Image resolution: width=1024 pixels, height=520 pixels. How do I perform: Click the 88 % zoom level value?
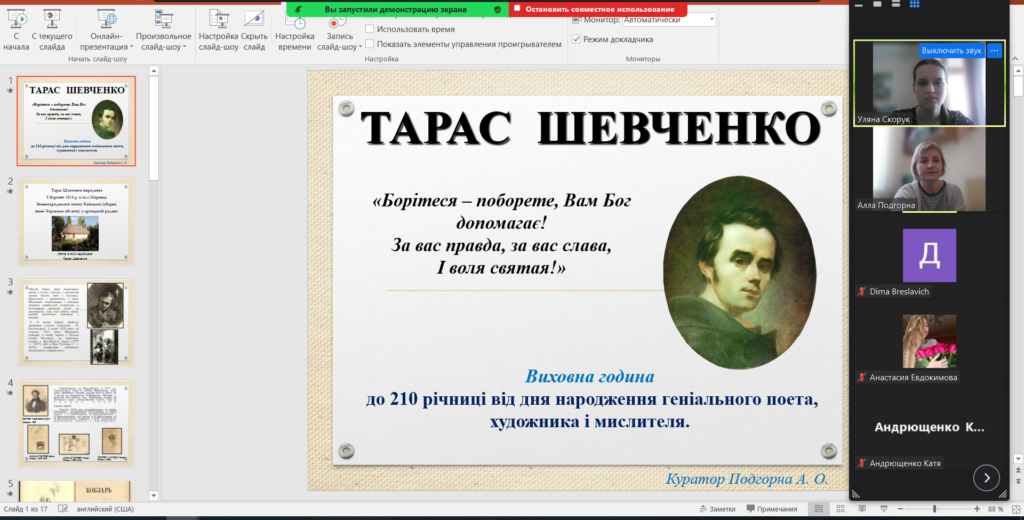point(995,509)
